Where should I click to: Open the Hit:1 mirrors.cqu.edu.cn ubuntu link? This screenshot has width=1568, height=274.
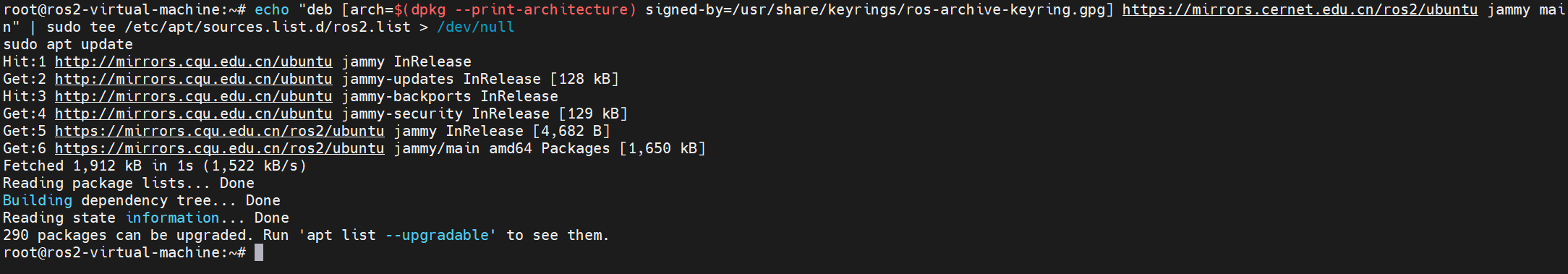point(194,62)
